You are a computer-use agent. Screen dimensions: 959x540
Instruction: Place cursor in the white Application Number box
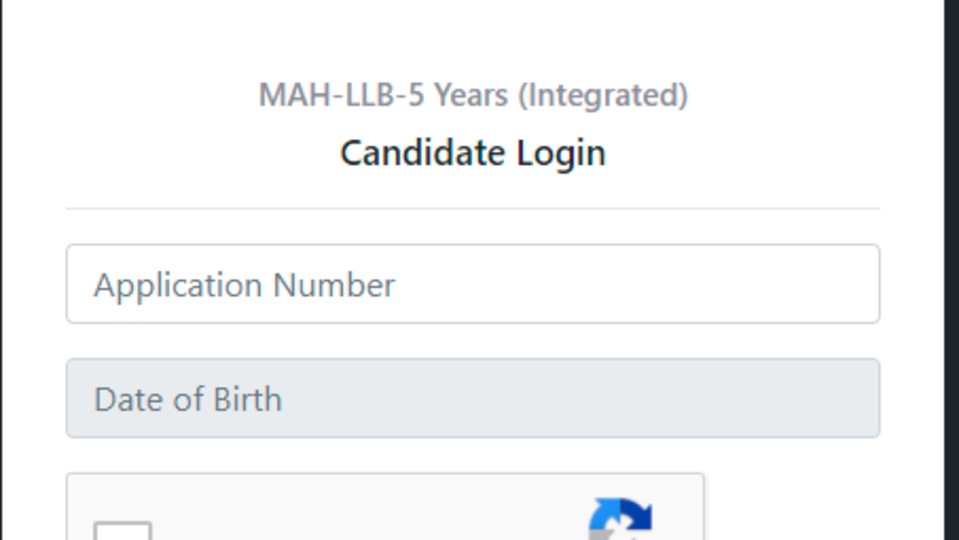click(x=473, y=284)
